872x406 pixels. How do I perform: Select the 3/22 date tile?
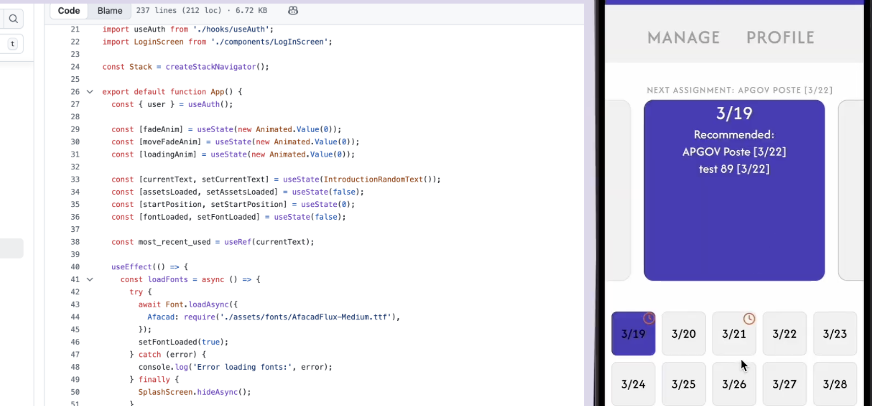tap(785, 334)
